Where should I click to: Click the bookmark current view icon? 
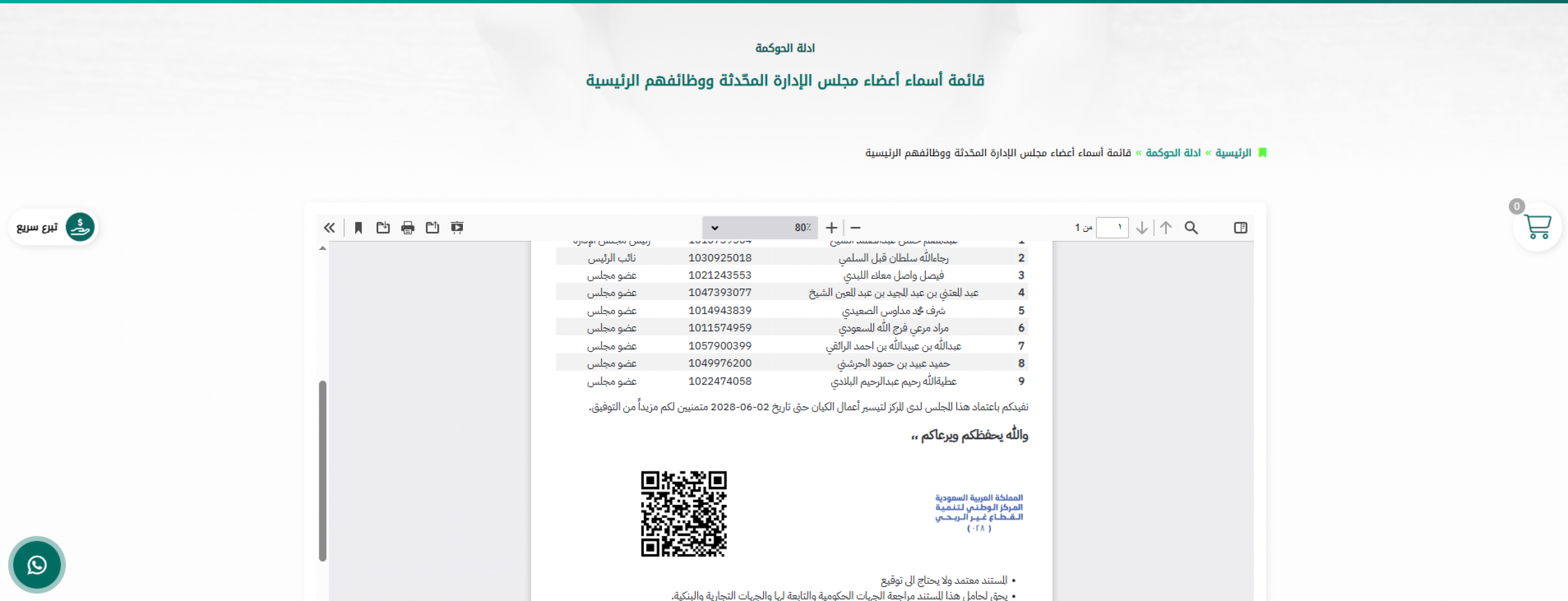pos(359,227)
